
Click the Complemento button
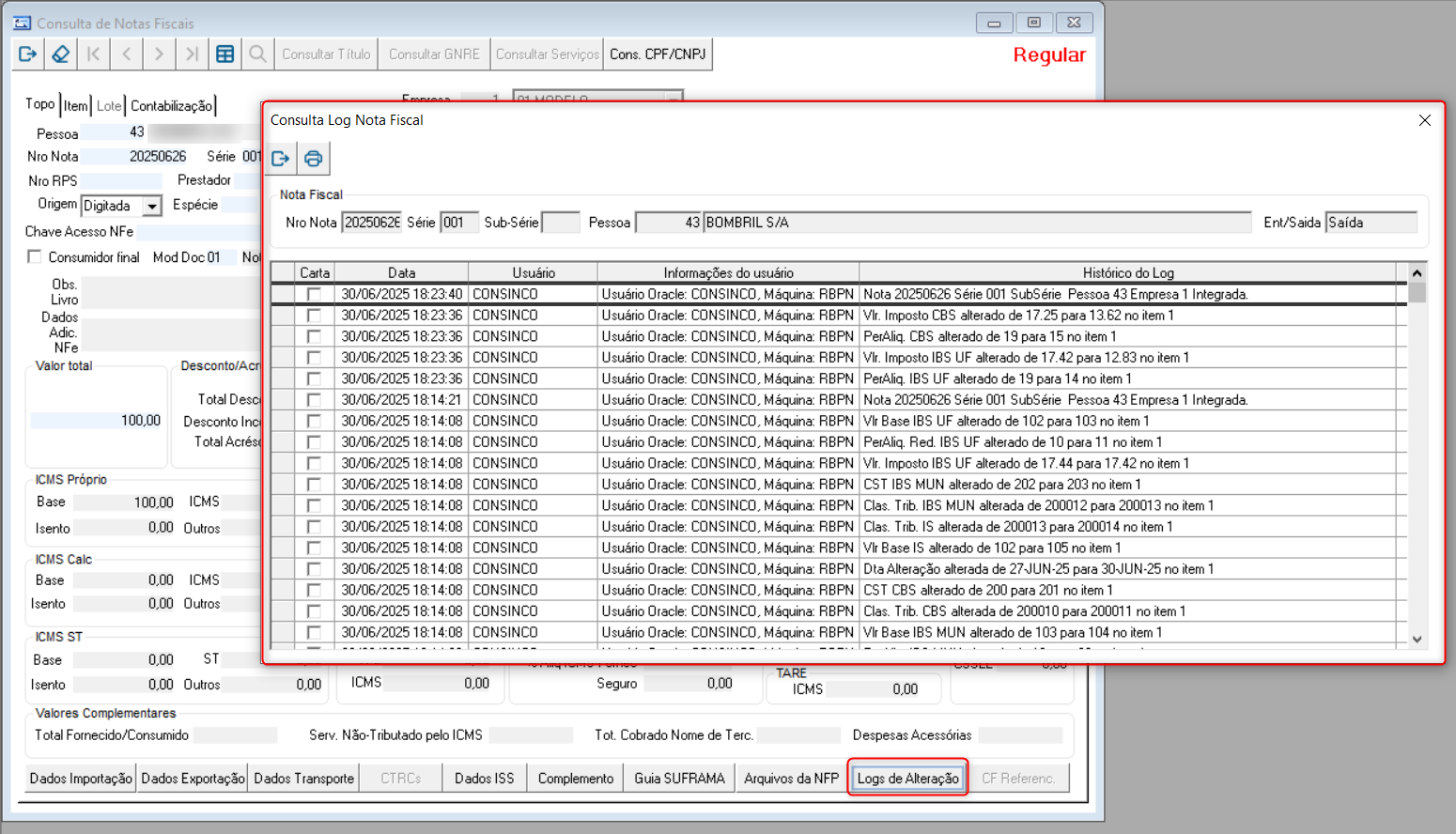[x=576, y=779]
